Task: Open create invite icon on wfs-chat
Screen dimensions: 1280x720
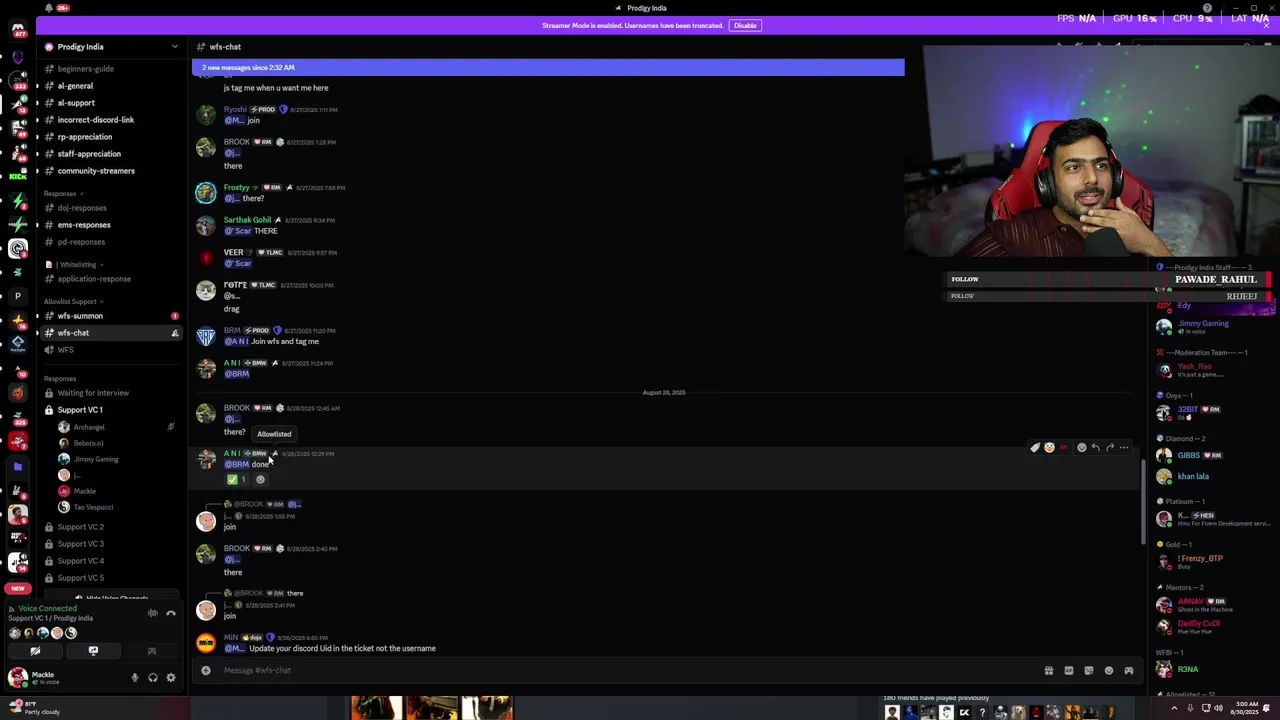Action: click(175, 333)
